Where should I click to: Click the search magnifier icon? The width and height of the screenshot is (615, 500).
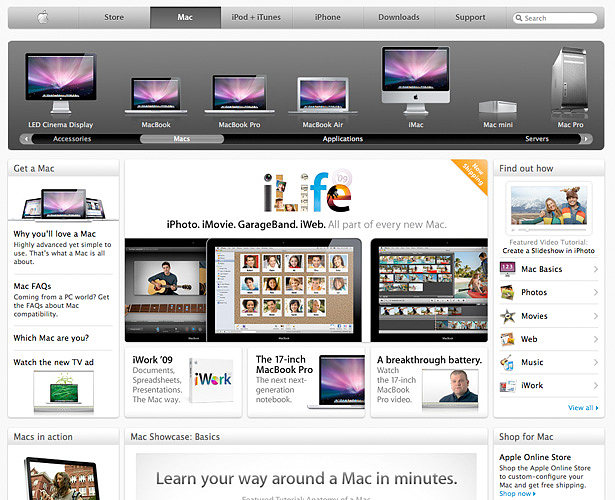[519, 18]
